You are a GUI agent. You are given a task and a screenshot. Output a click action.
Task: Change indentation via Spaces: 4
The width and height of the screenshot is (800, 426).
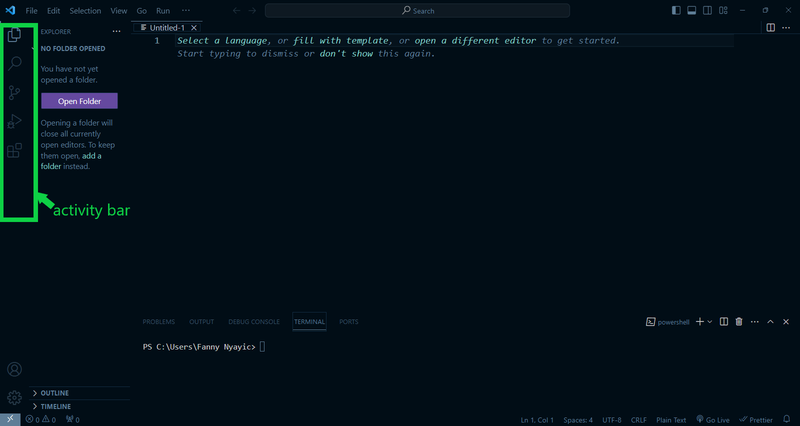point(578,420)
